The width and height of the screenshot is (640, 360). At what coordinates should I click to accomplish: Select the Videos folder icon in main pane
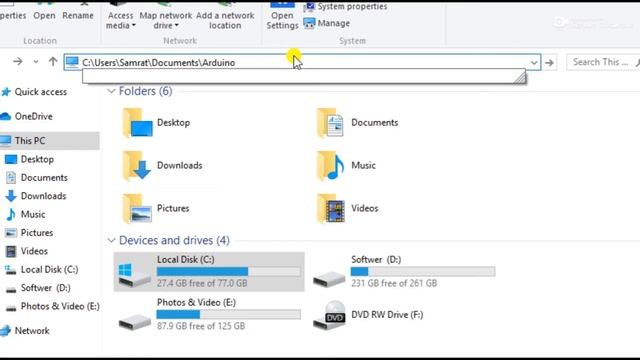[x=331, y=208]
